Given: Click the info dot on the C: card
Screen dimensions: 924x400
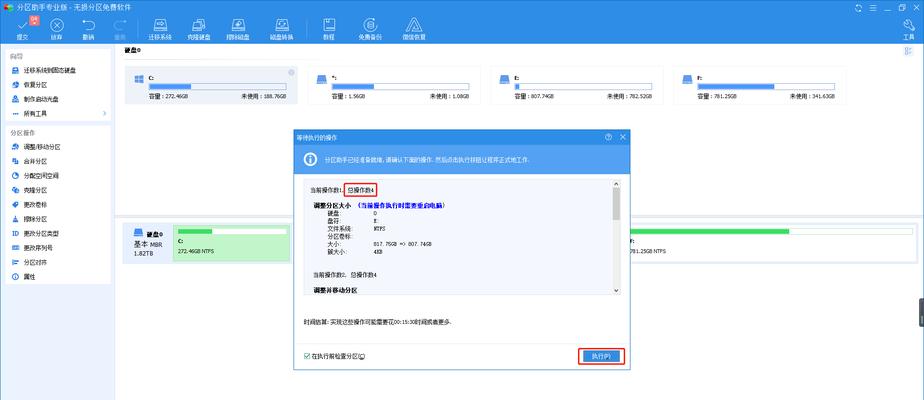Looking at the screenshot, I should (x=291, y=72).
